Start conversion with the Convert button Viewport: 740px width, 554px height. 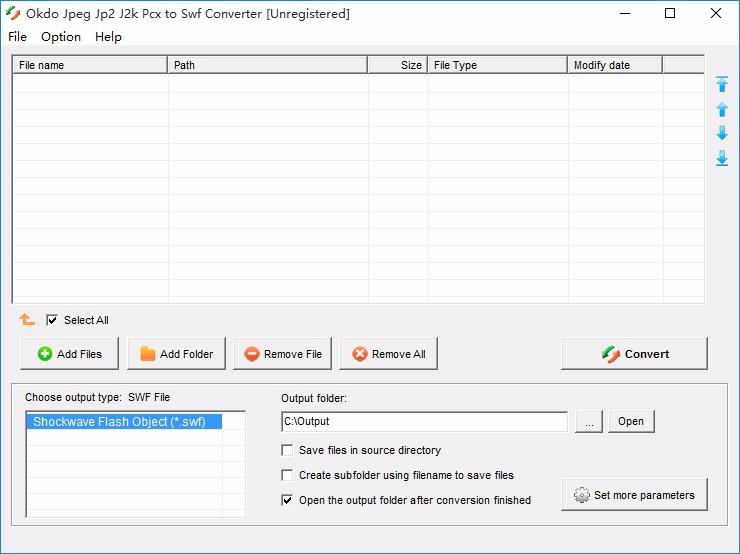[x=634, y=353]
